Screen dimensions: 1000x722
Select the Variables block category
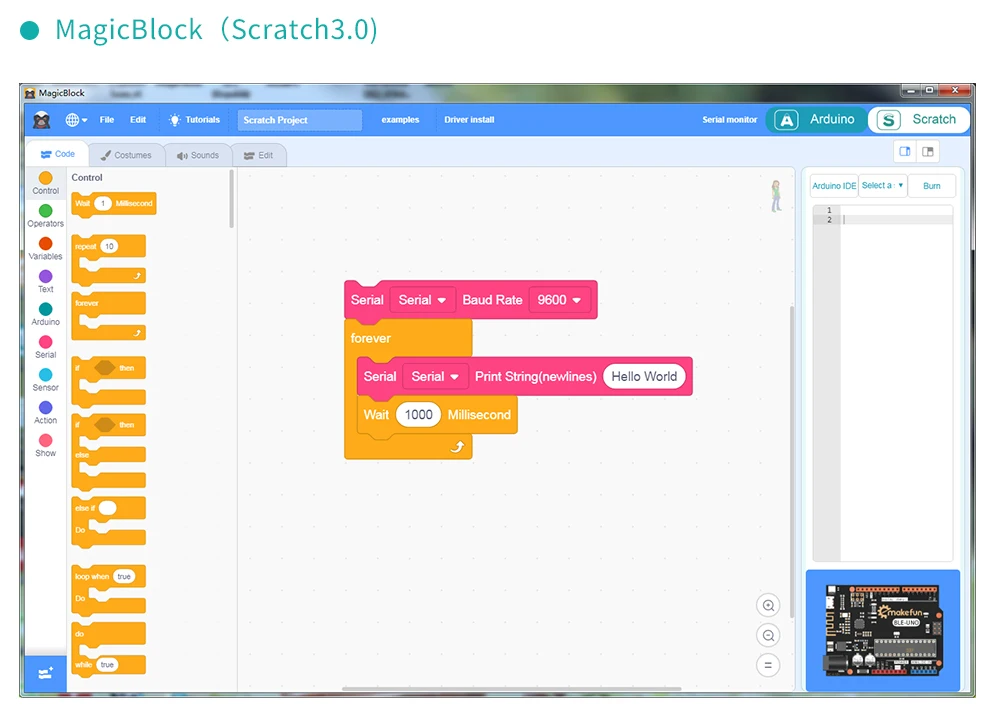[45, 249]
